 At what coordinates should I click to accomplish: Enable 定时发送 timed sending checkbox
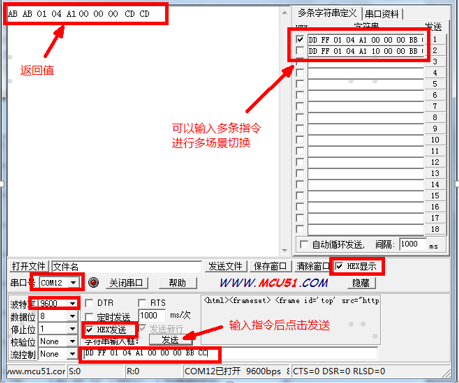pos(89,316)
